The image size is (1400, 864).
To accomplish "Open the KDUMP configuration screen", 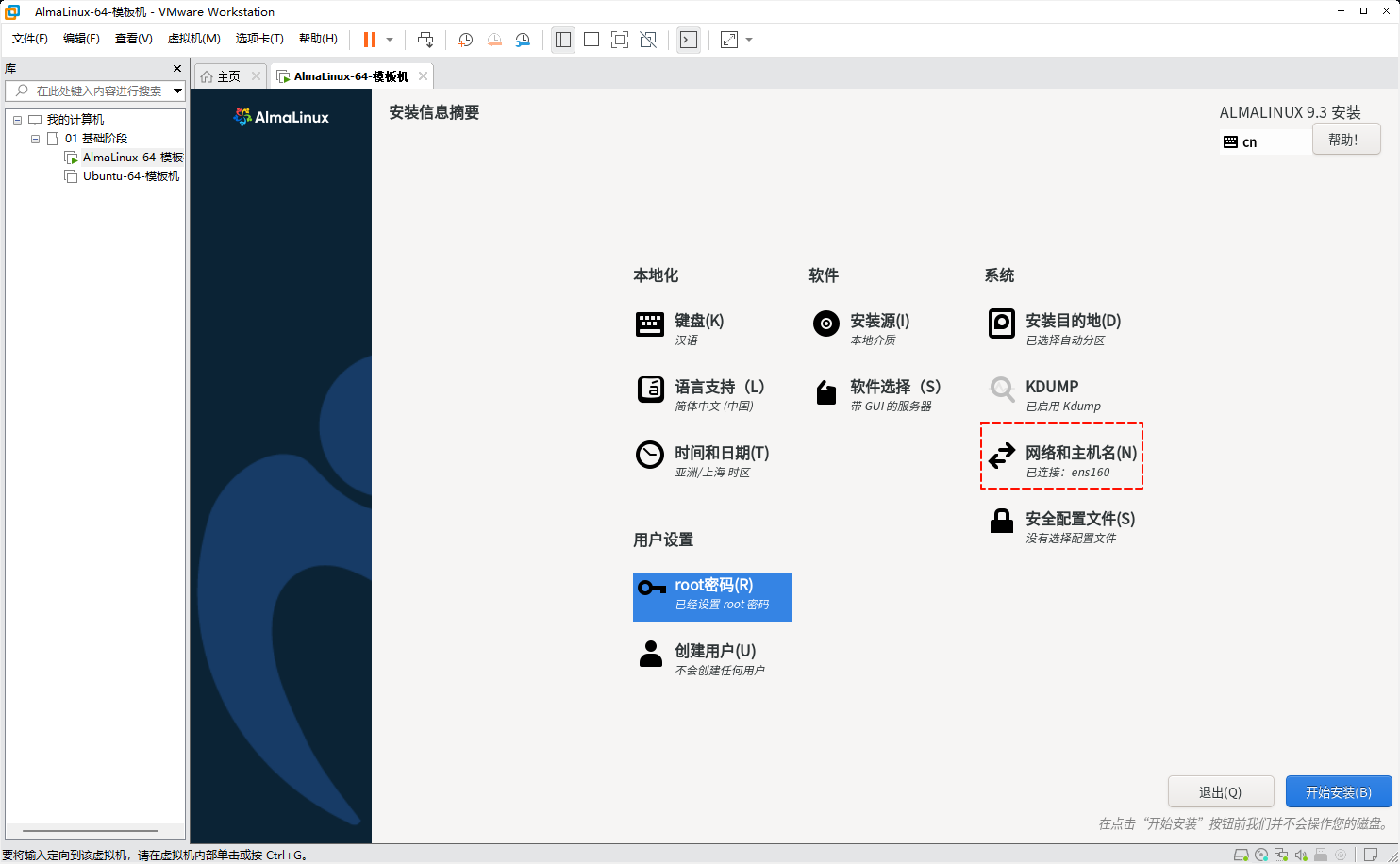I will coord(1052,387).
